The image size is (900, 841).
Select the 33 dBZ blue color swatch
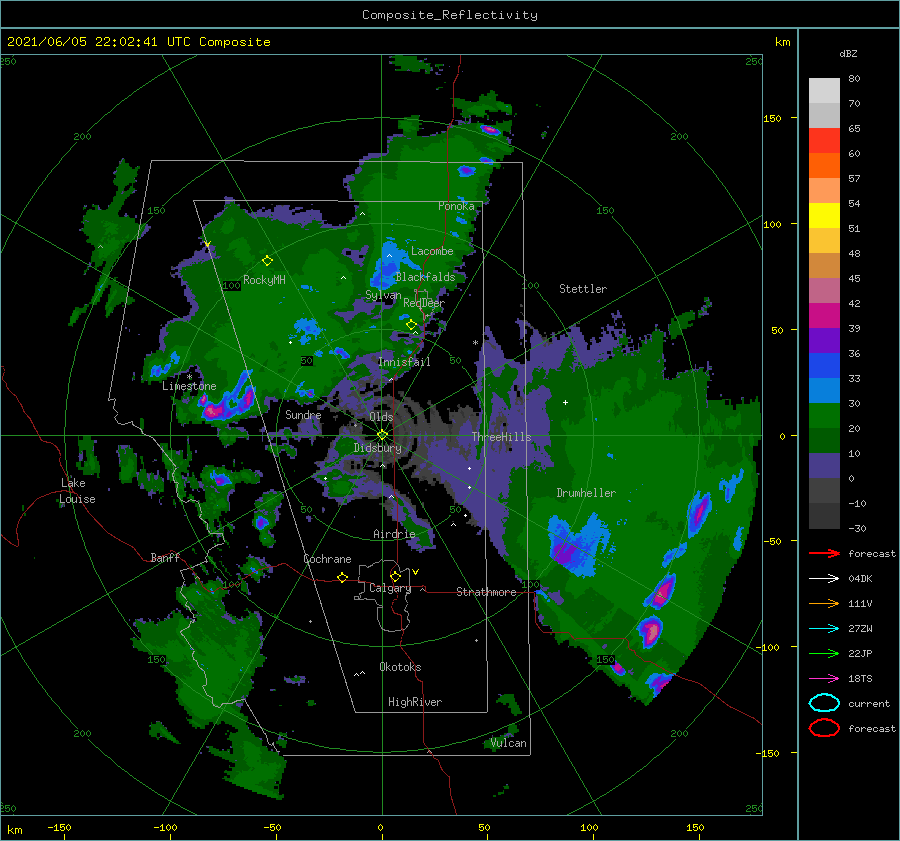(x=824, y=390)
